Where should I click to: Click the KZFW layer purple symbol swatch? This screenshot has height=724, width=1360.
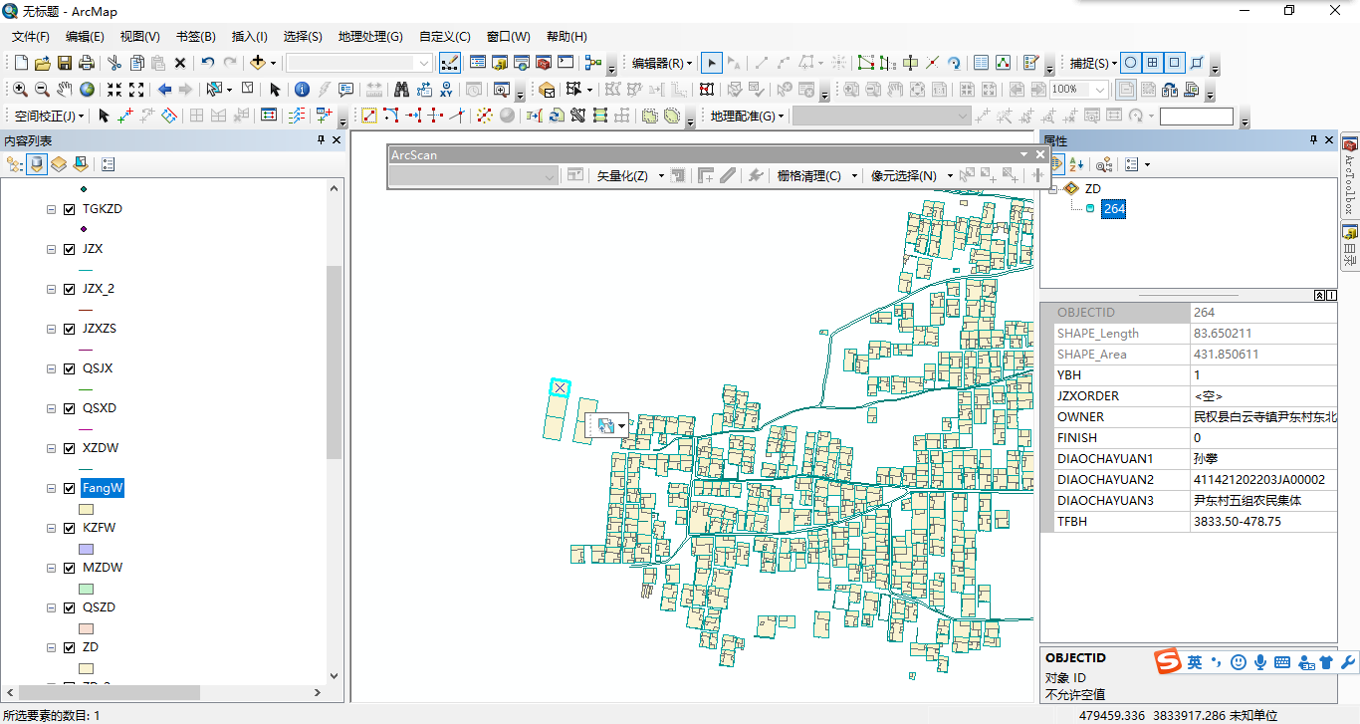coord(86,549)
